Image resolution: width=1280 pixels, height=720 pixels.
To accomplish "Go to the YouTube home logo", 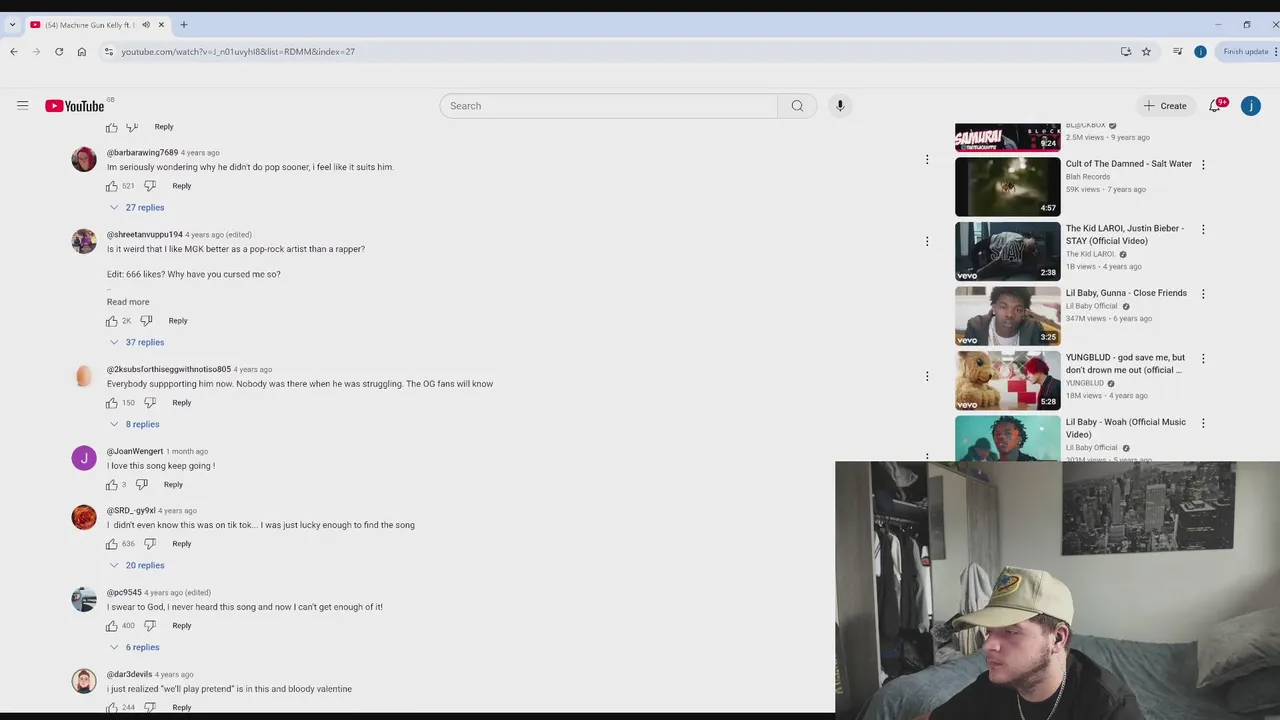I will (x=75, y=106).
